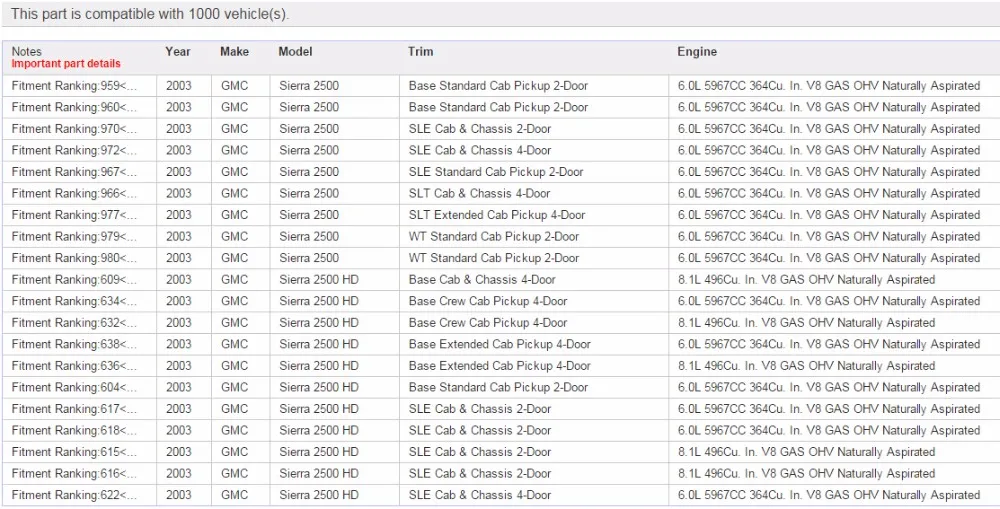Click 'SLT Cab & Chassis 4-Door' trim cell

pos(534,193)
